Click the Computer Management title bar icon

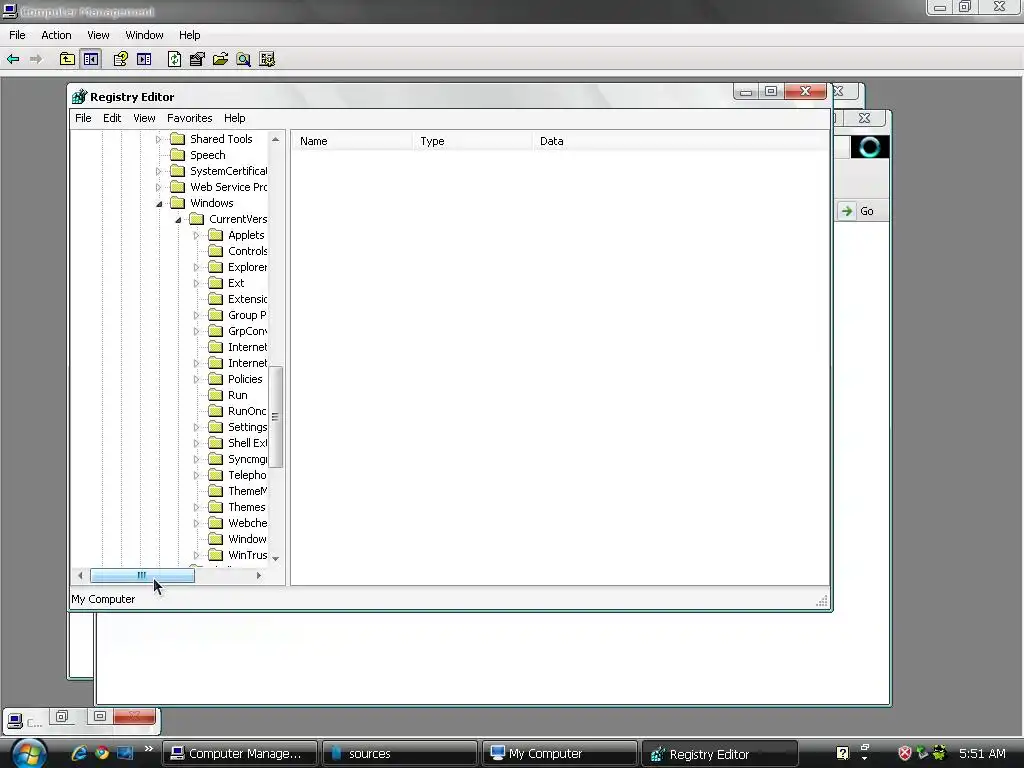coord(10,11)
